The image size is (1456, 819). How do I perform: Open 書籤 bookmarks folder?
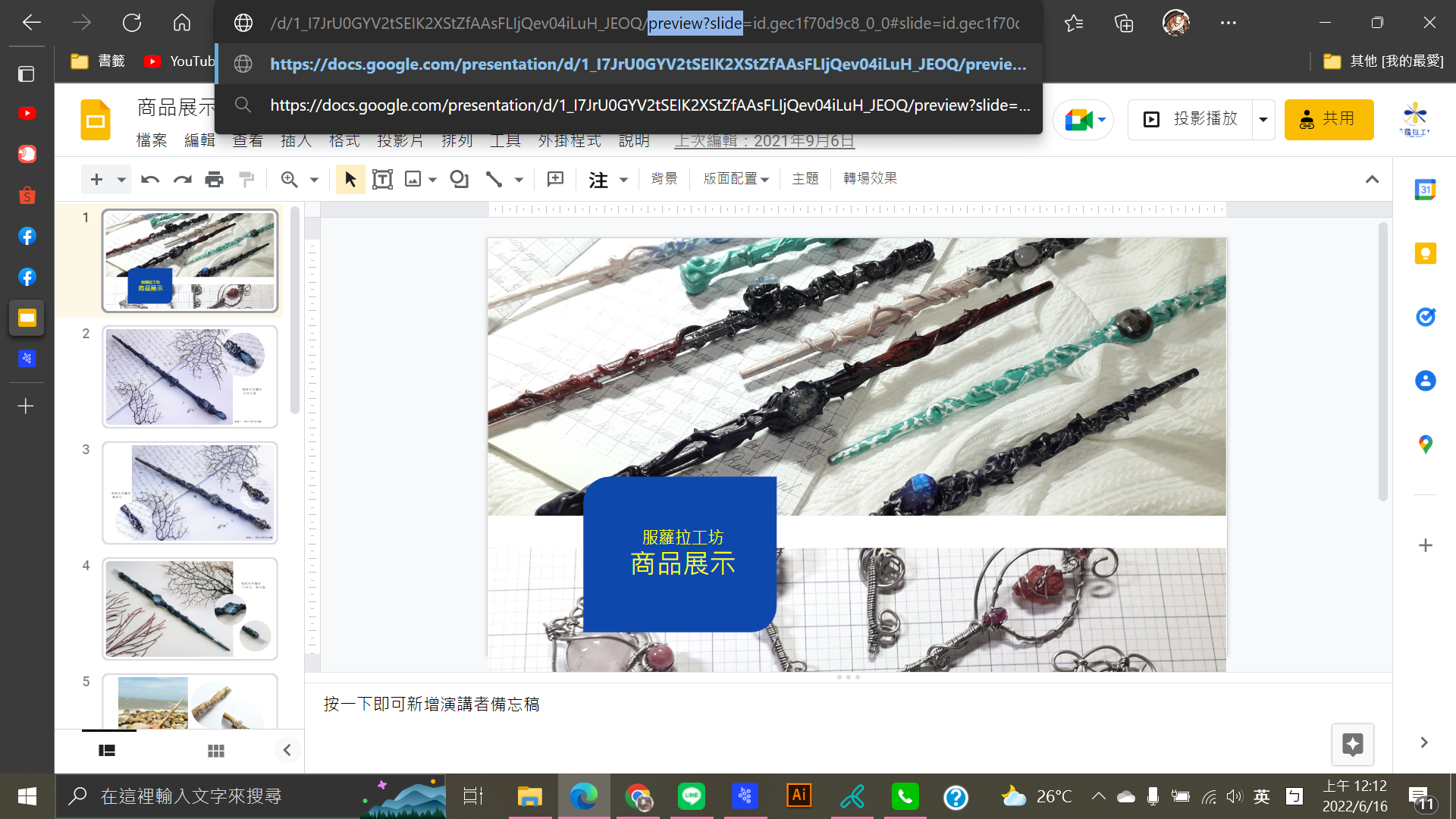(98, 61)
